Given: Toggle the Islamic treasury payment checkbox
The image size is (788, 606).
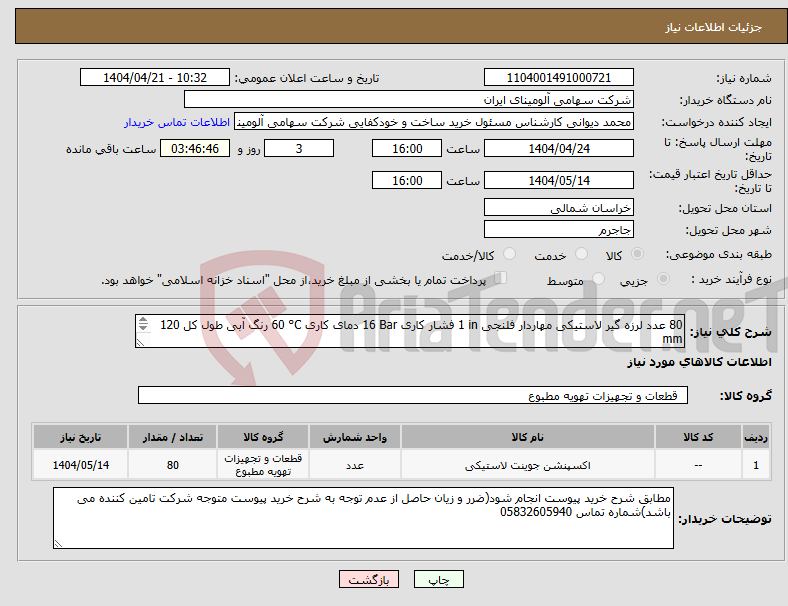Looking at the screenshot, I should click(x=501, y=278).
